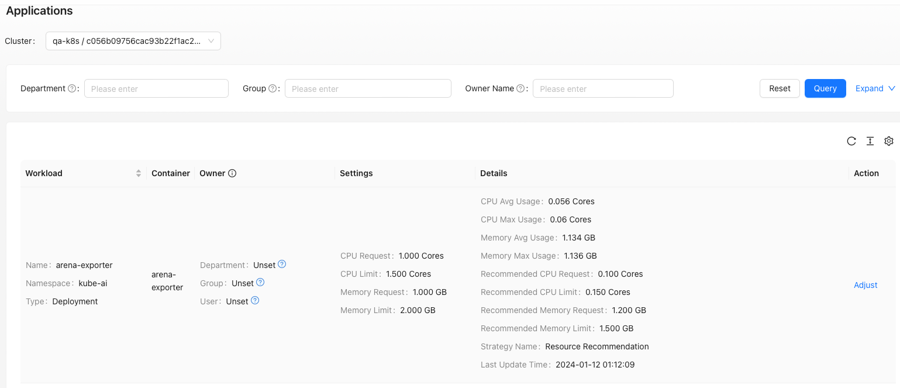Click help icon next to Department filter
The width and height of the screenshot is (900, 388).
click(72, 89)
